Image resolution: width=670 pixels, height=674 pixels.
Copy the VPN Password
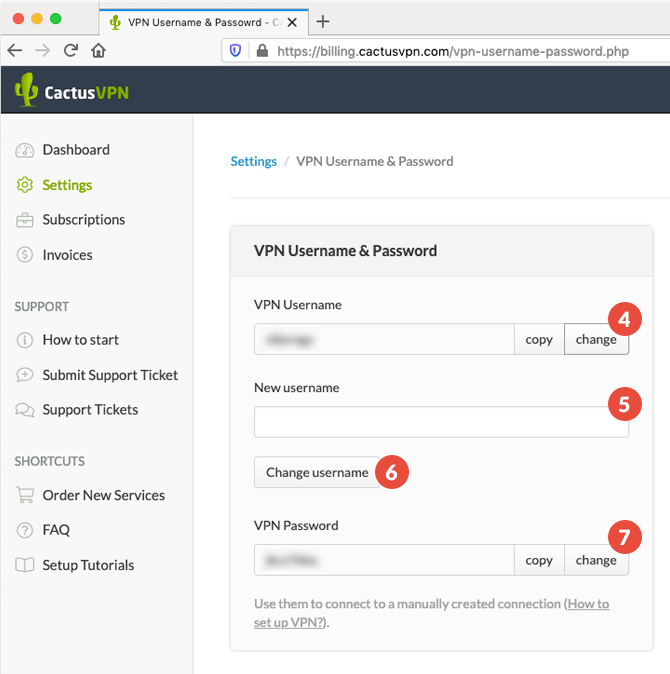pos(539,560)
